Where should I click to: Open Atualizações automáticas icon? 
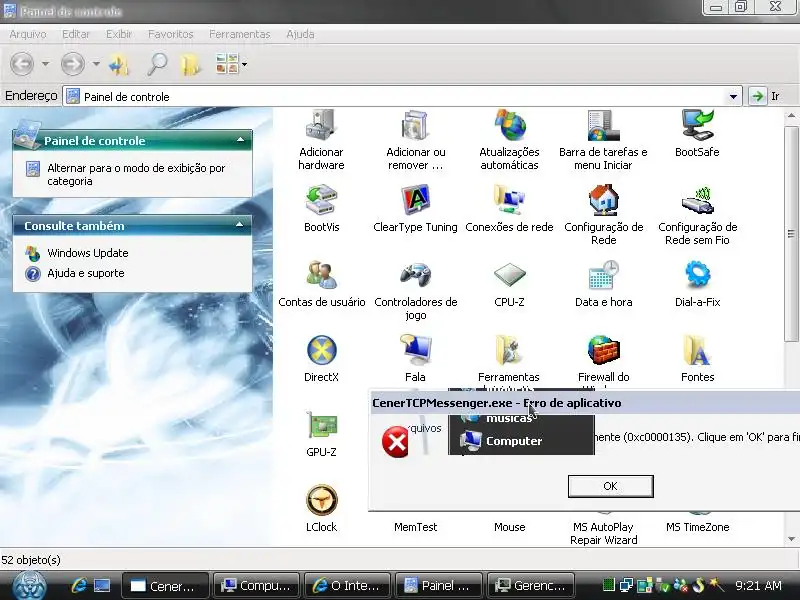(509, 125)
